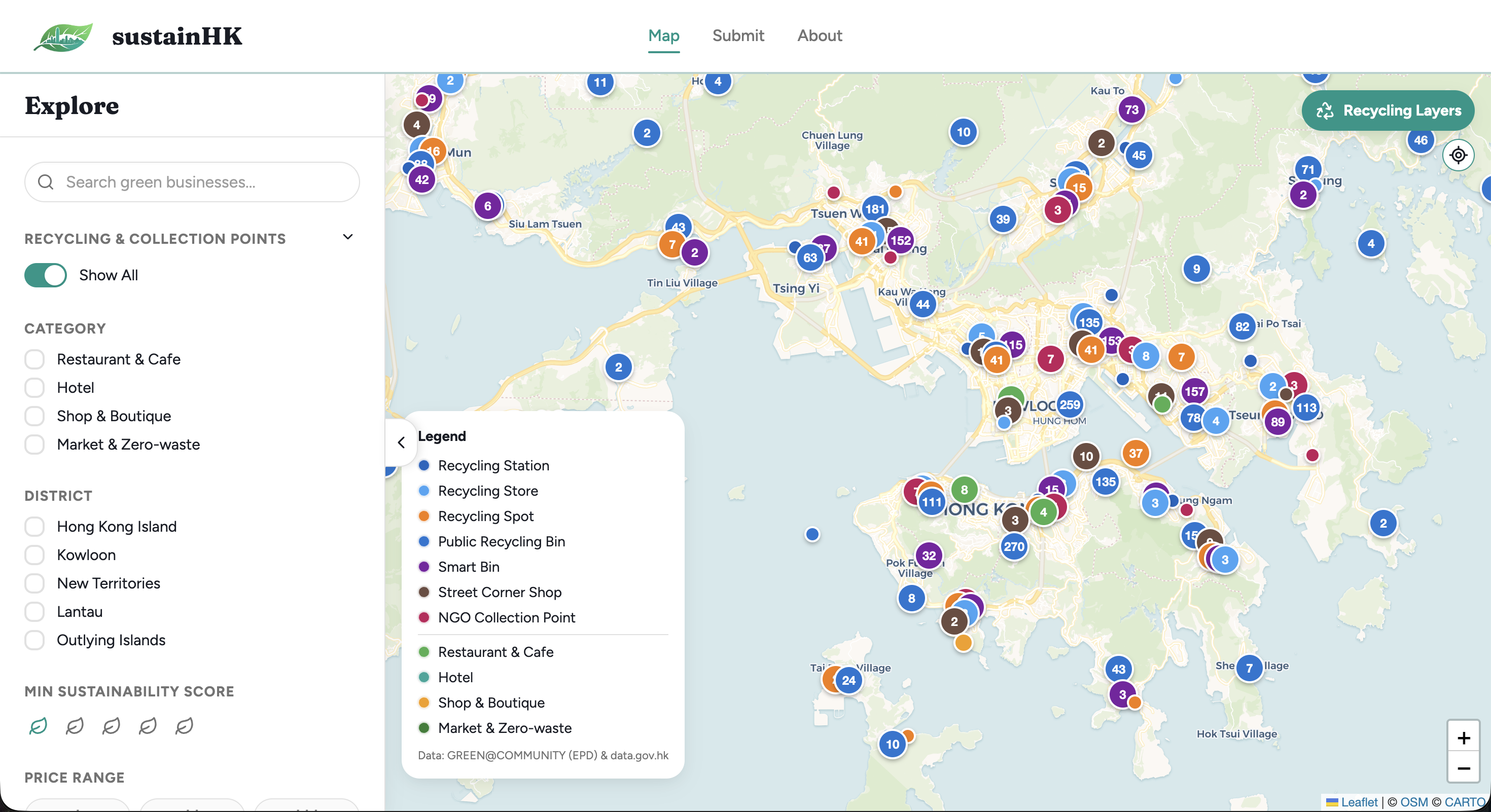Click the blue 82 cluster marker

(x=1242, y=326)
